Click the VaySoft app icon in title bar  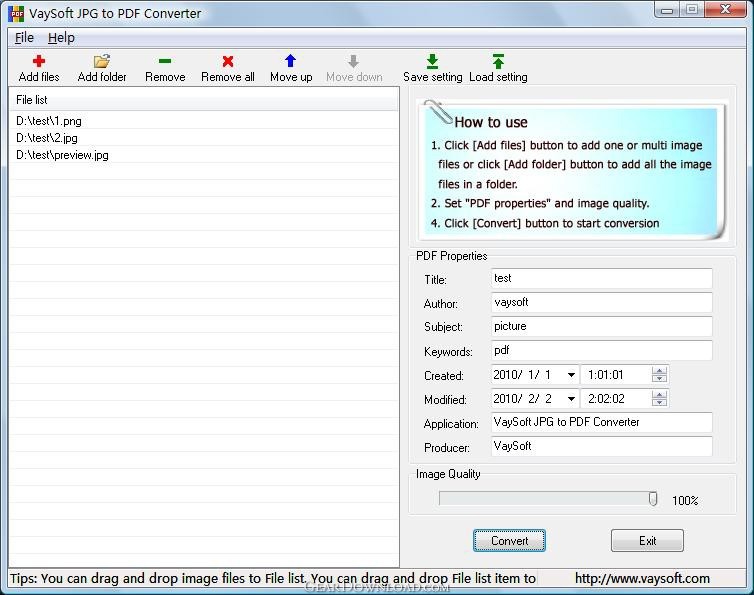tap(16, 13)
